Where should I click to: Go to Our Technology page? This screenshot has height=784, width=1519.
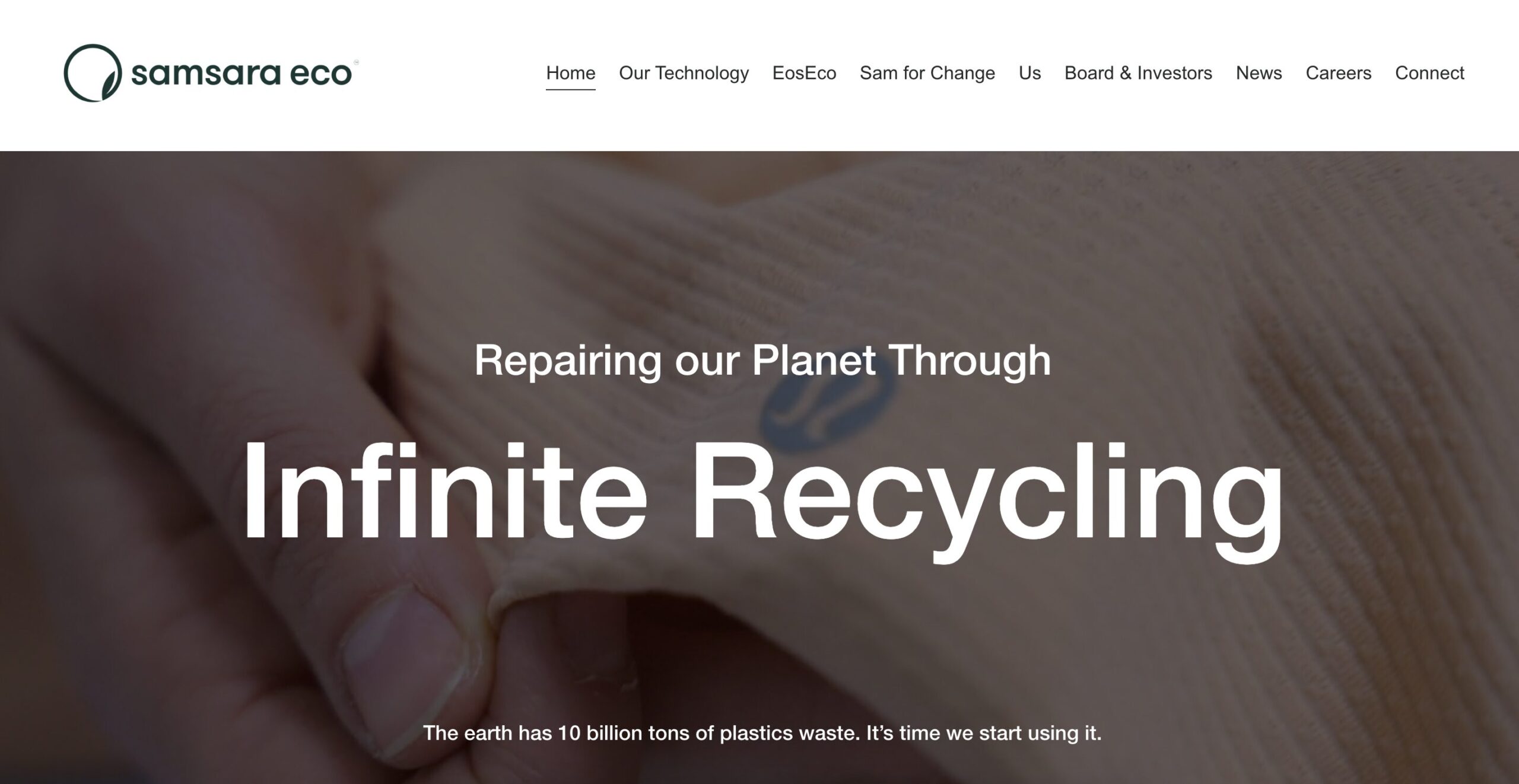[x=684, y=73]
